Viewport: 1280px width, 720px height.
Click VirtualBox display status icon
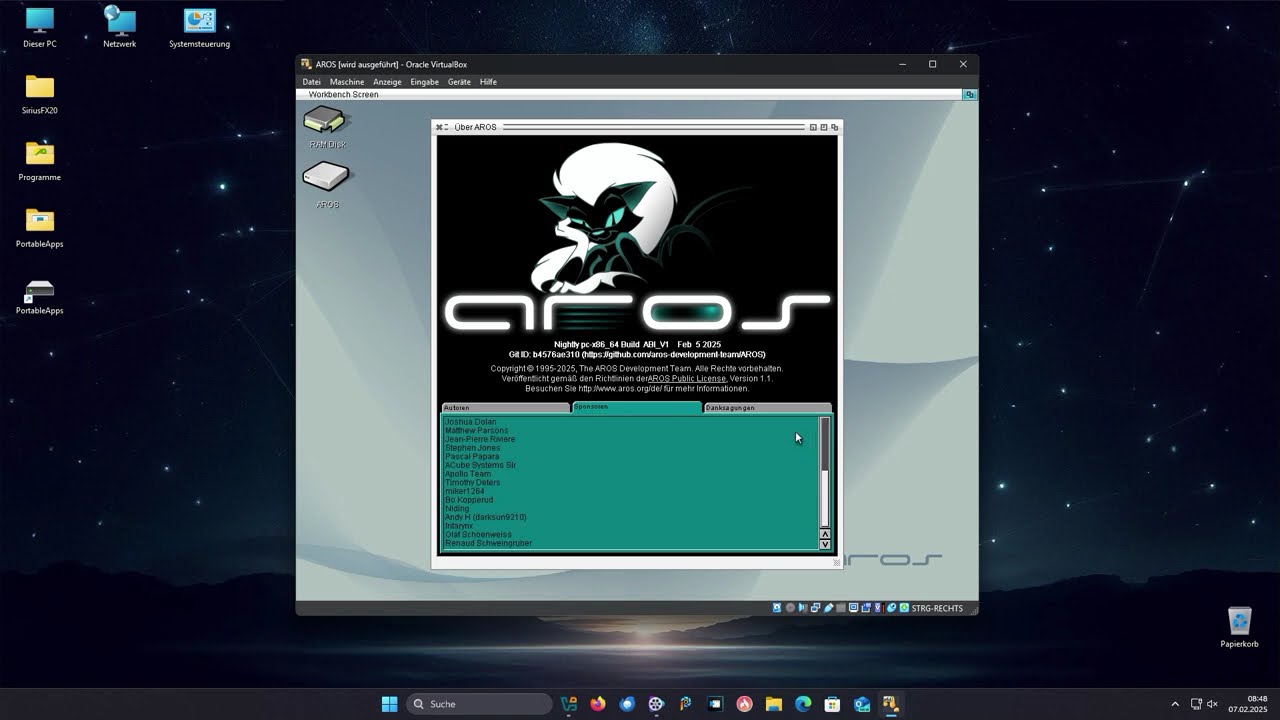[x=854, y=608]
